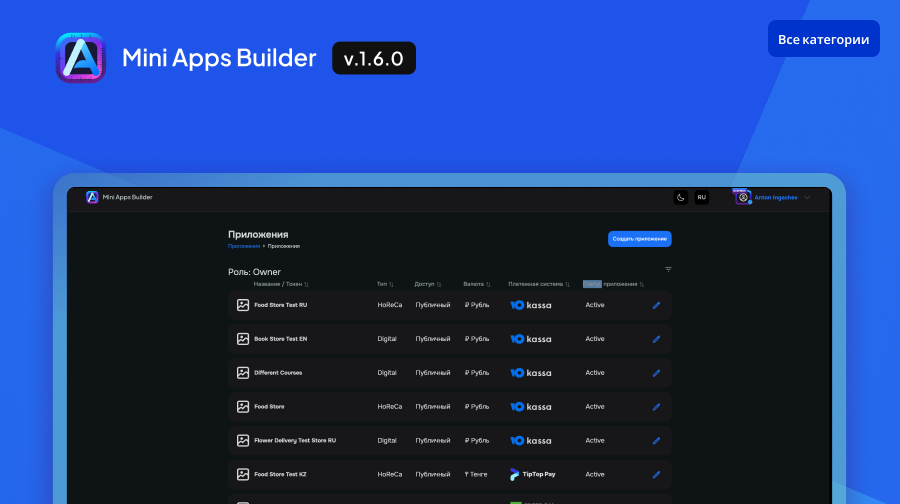Click TipTop Pay logo in Food Store Test KZ row
The image size is (900, 504).
pos(533,474)
